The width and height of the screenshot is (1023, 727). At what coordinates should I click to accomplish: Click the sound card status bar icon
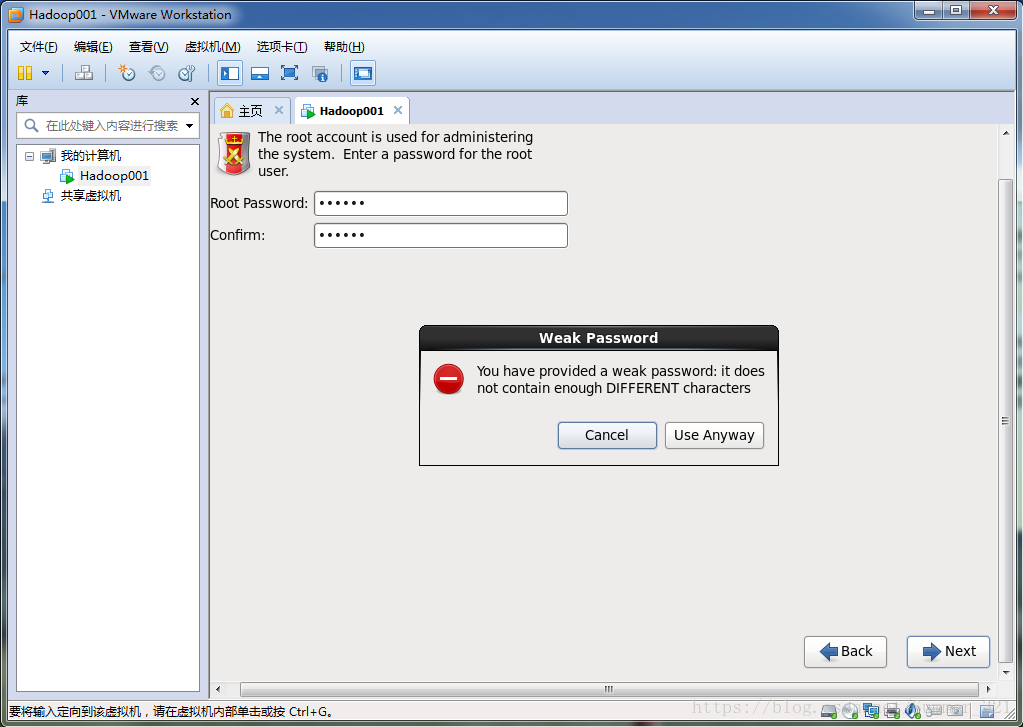click(913, 710)
